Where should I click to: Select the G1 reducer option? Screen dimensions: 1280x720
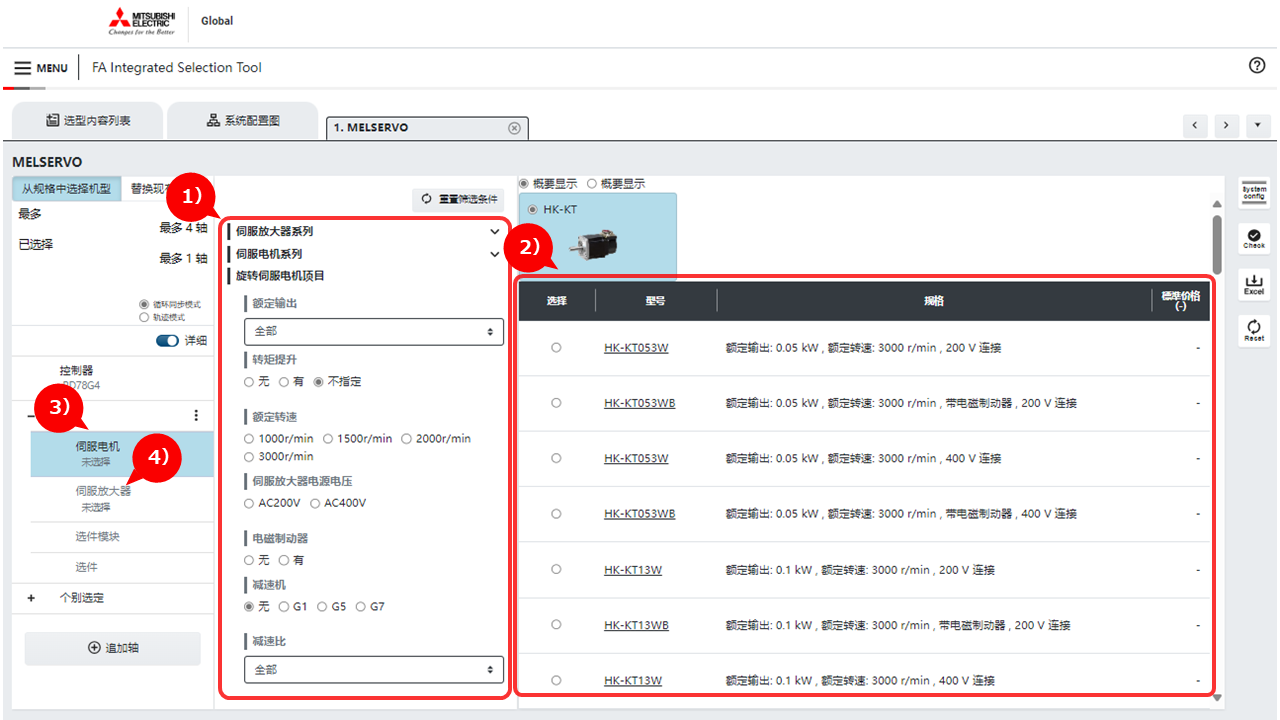284,606
